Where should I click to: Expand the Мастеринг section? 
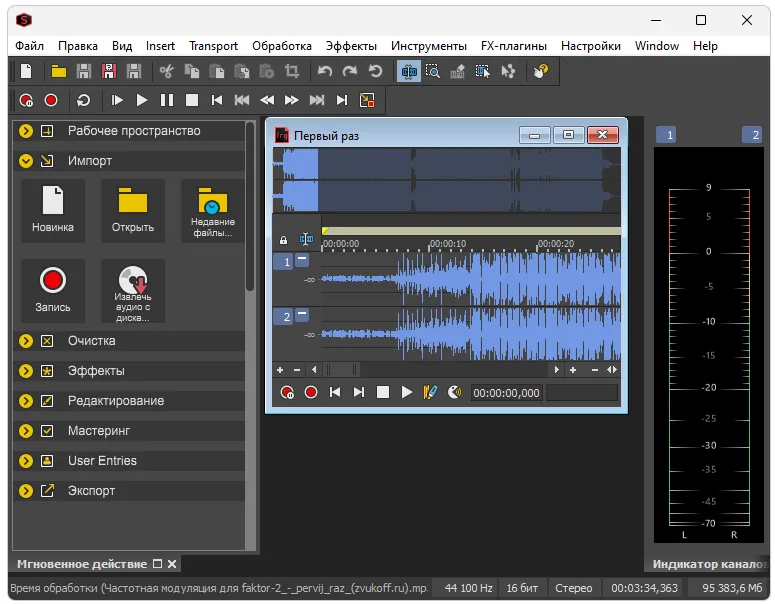(x=26, y=431)
